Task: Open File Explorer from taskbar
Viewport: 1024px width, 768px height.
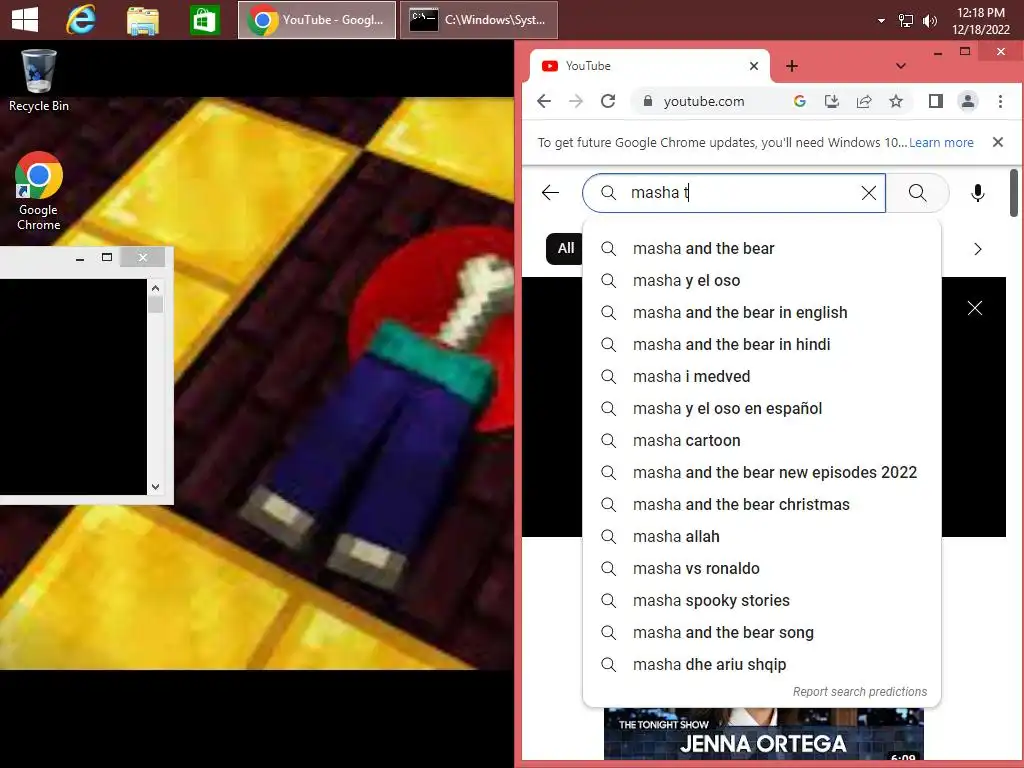Action: tap(142, 20)
